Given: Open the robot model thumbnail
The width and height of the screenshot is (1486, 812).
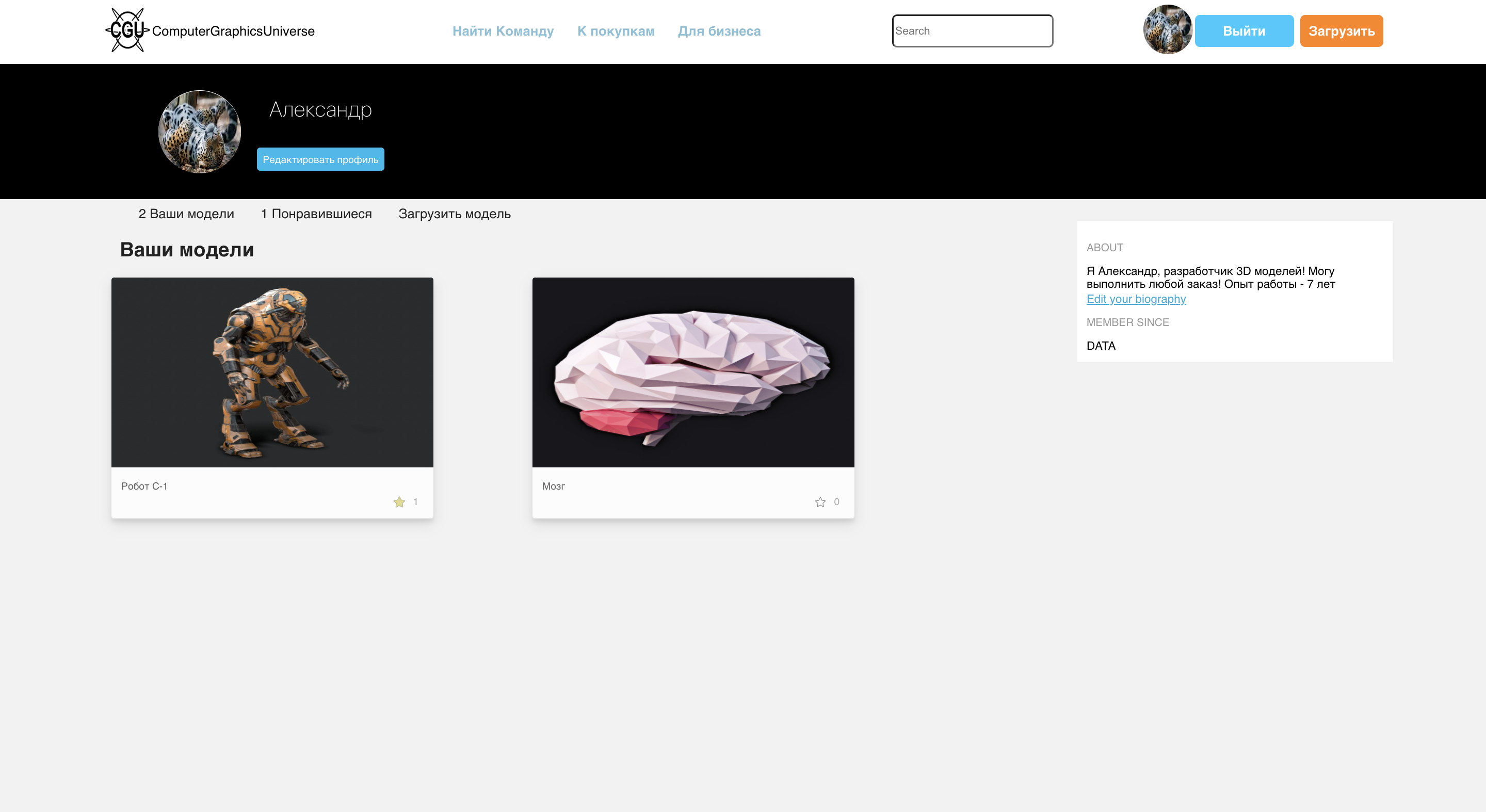Looking at the screenshot, I should tap(272, 372).
